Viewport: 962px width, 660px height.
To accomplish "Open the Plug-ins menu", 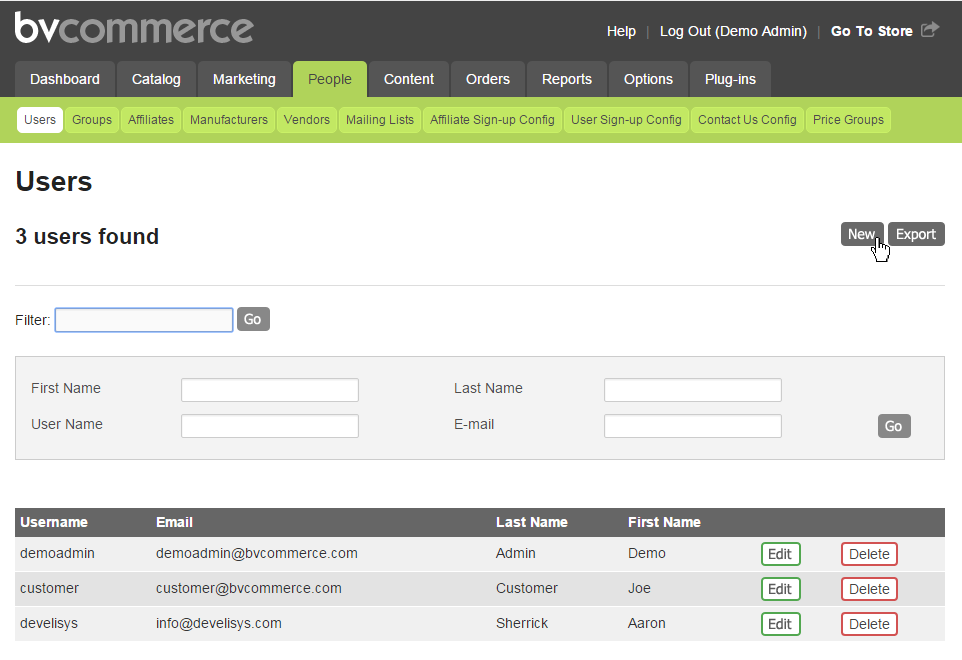I will click(730, 78).
